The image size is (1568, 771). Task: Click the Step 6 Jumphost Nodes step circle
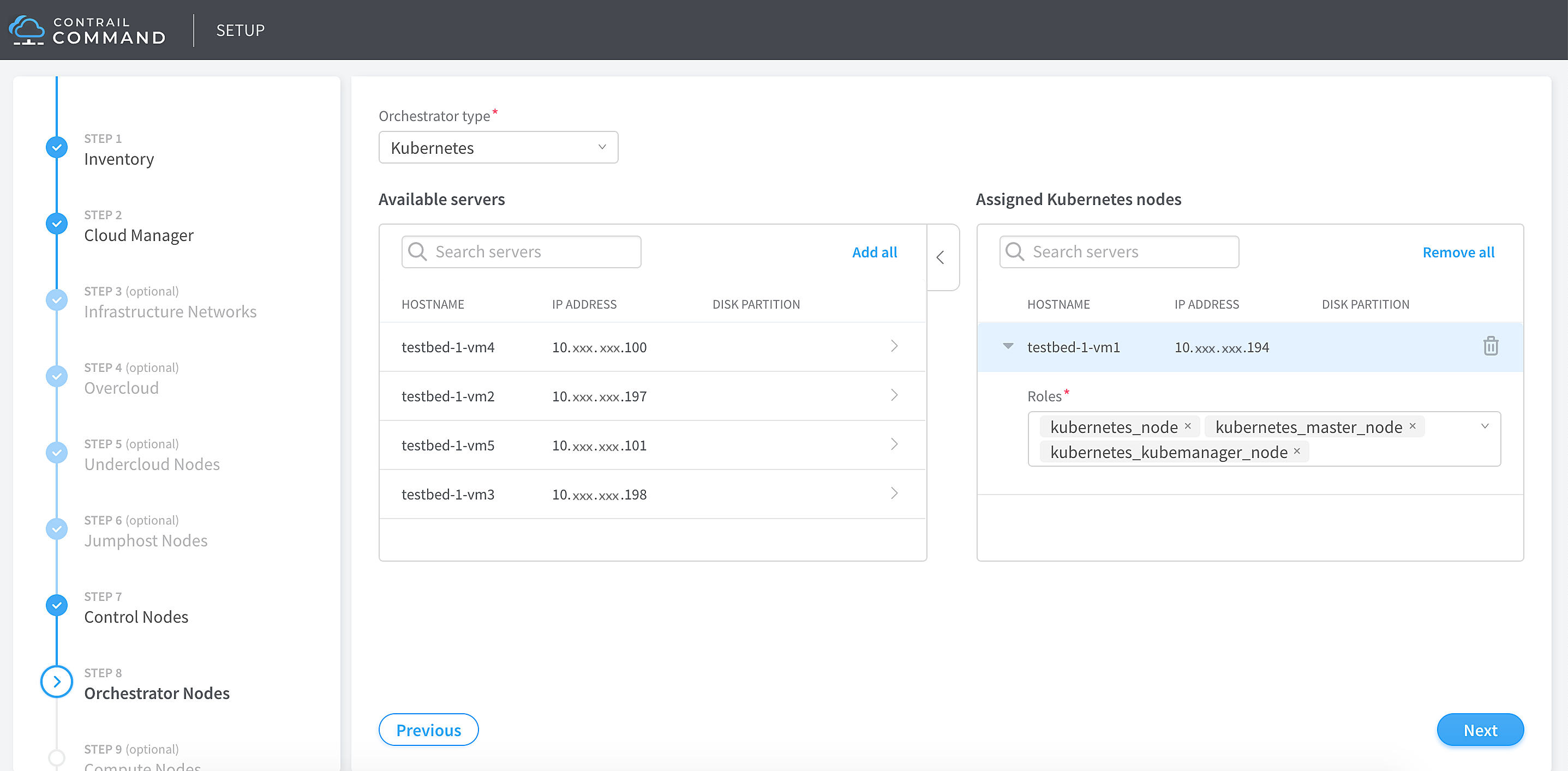coord(57,529)
